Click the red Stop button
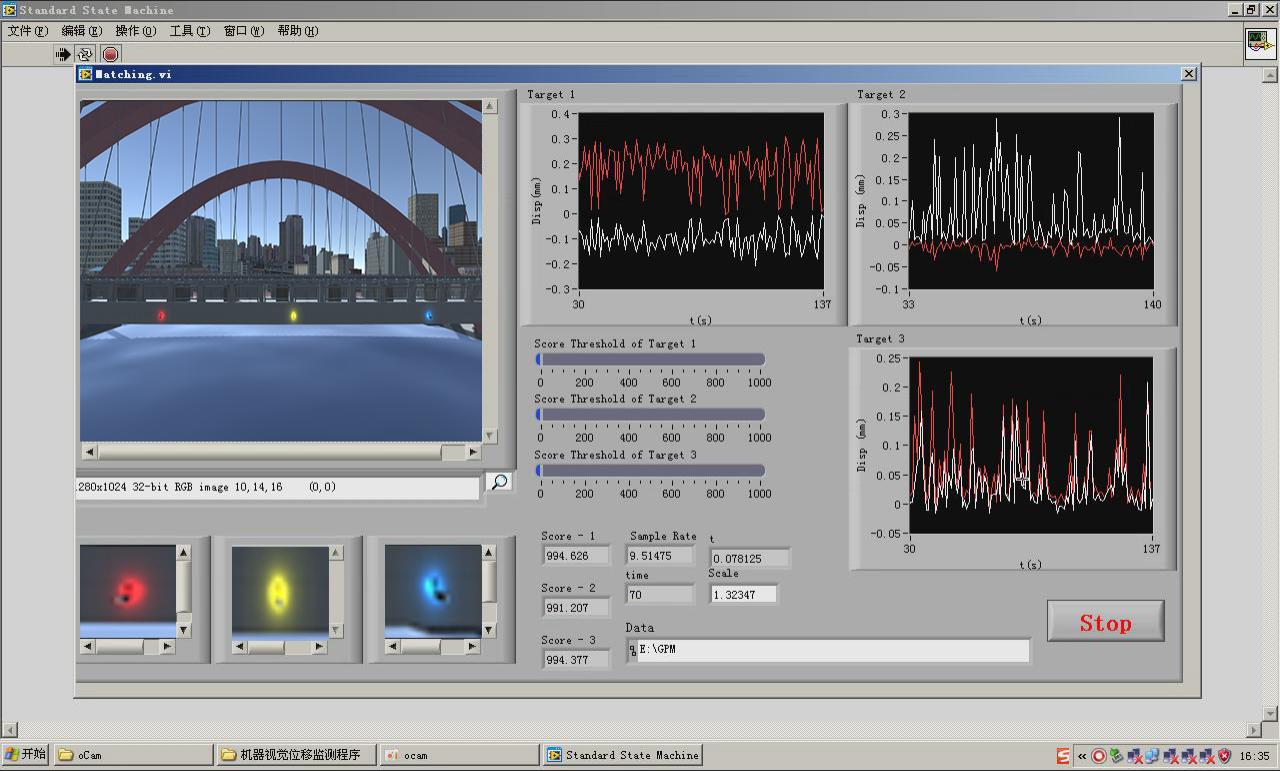The image size is (1280, 771). pyautogui.click(x=1106, y=621)
